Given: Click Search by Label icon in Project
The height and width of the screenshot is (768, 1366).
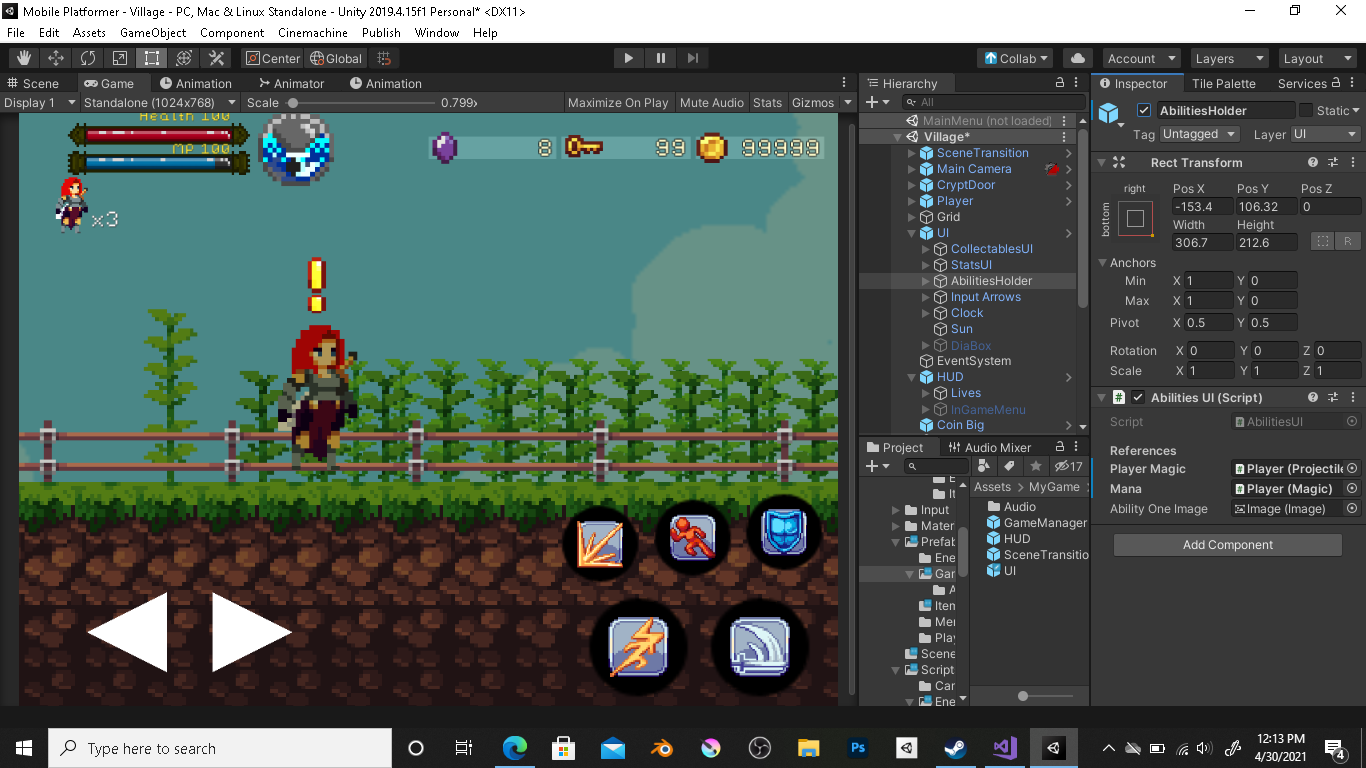Looking at the screenshot, I should coord(1010,466).
